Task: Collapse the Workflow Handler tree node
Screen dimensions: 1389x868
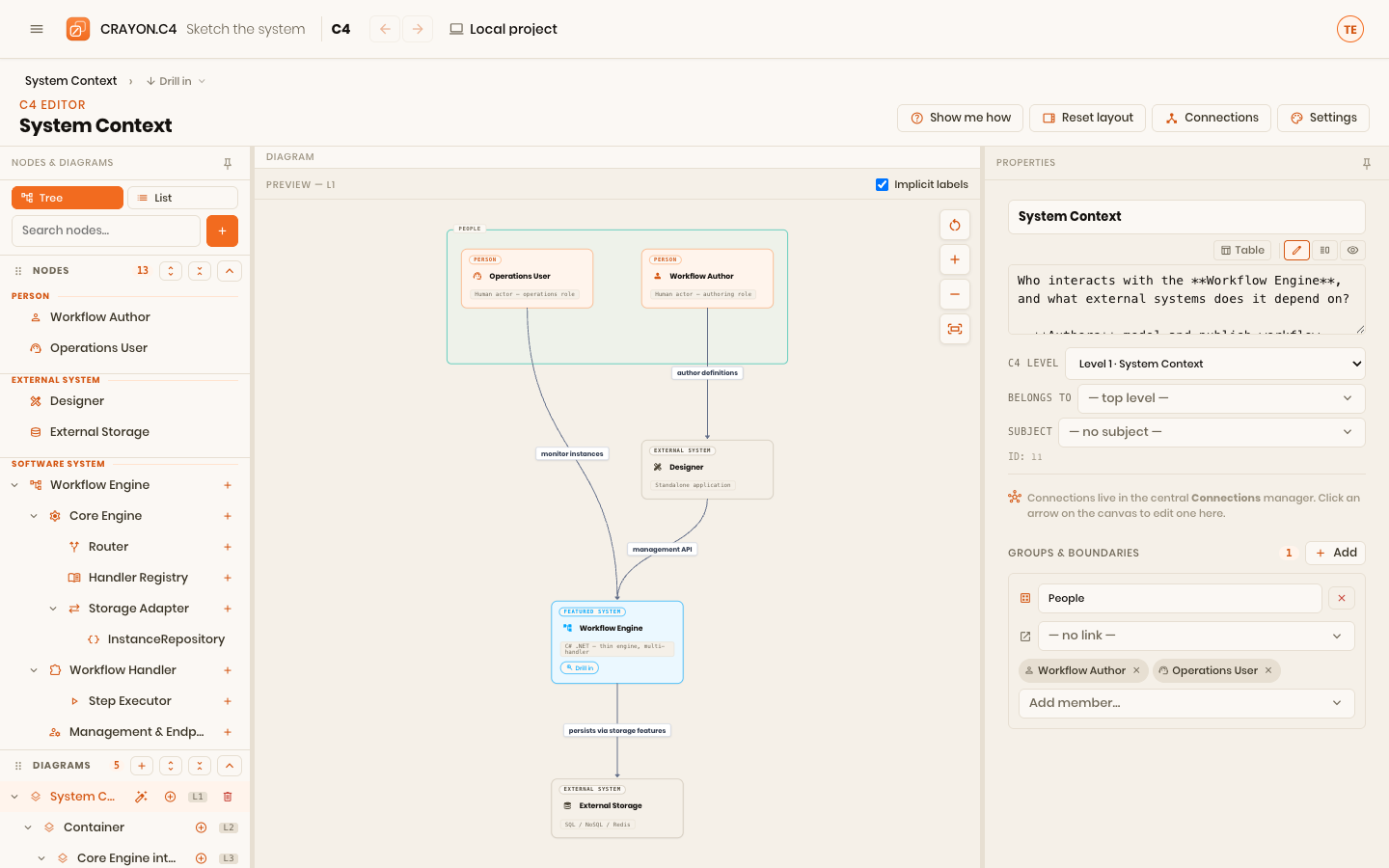Action: 34,670
